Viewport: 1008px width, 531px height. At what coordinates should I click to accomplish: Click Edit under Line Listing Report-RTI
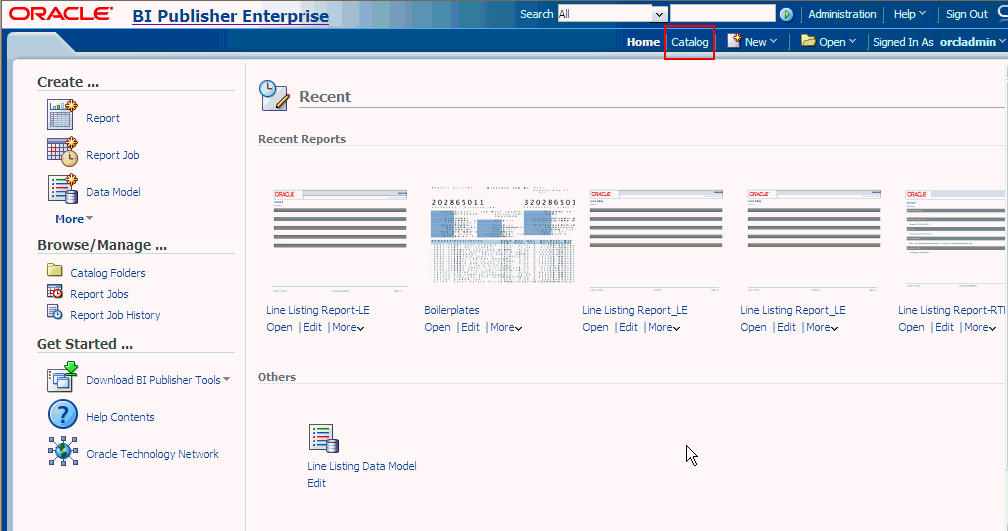click(x=944, y=327)
